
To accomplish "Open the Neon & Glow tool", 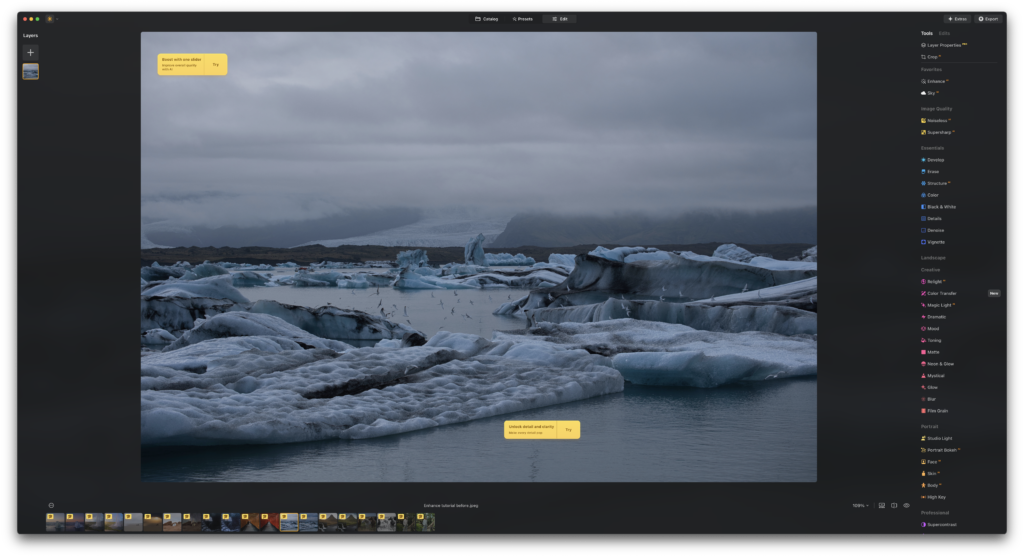I will point(938,364).
